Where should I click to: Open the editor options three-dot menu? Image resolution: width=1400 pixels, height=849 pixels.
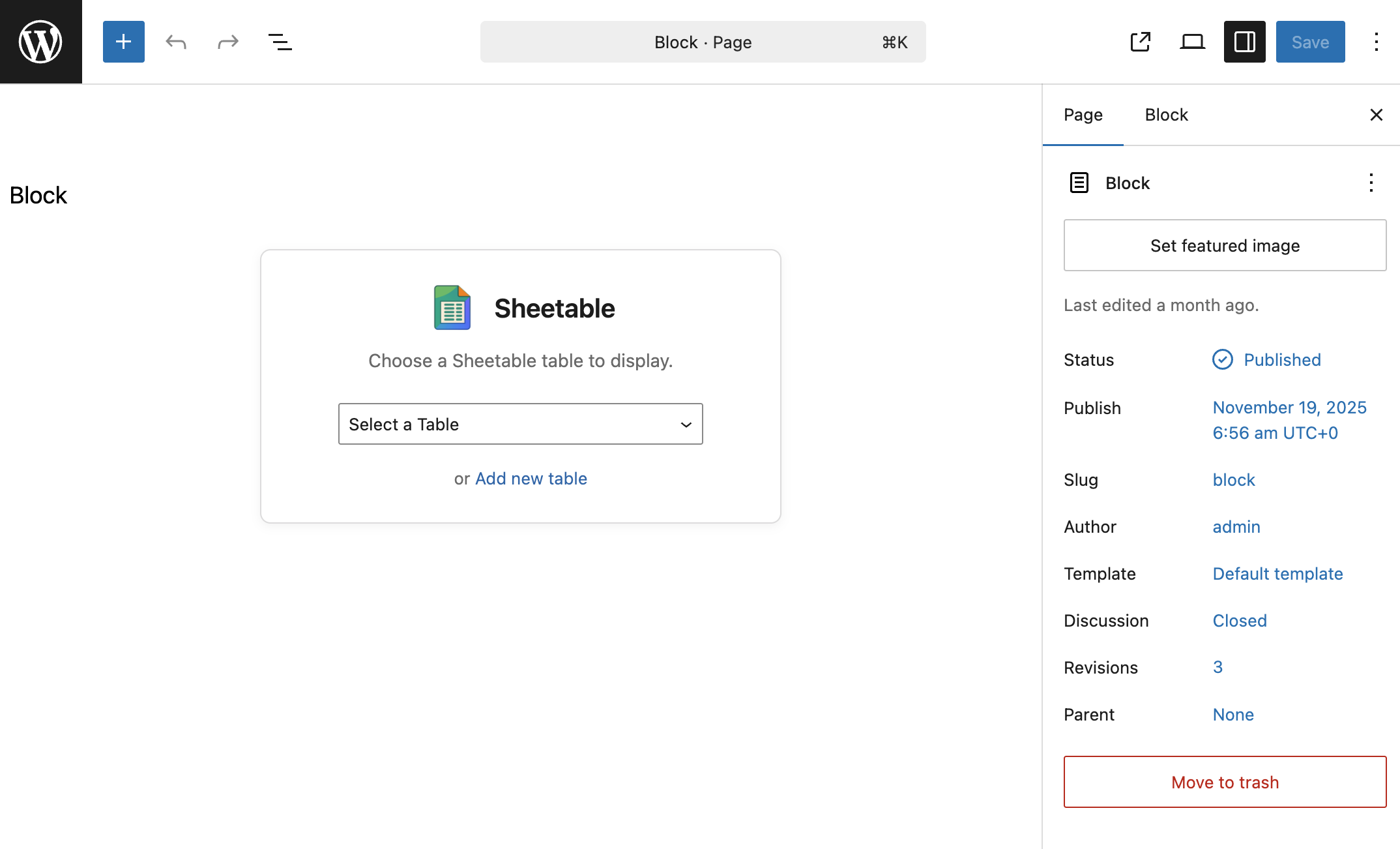click(1376, 42)
